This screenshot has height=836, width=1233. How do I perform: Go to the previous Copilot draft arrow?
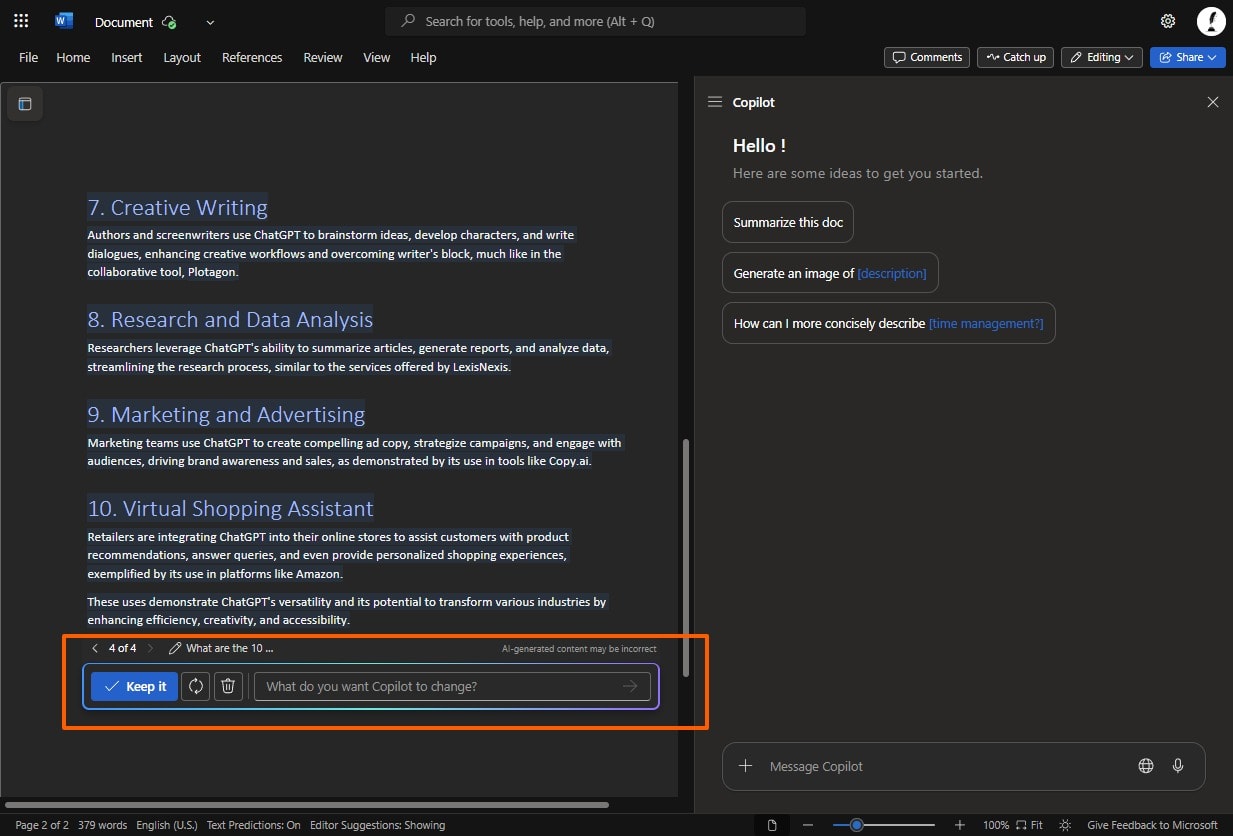tap(95, 648)
